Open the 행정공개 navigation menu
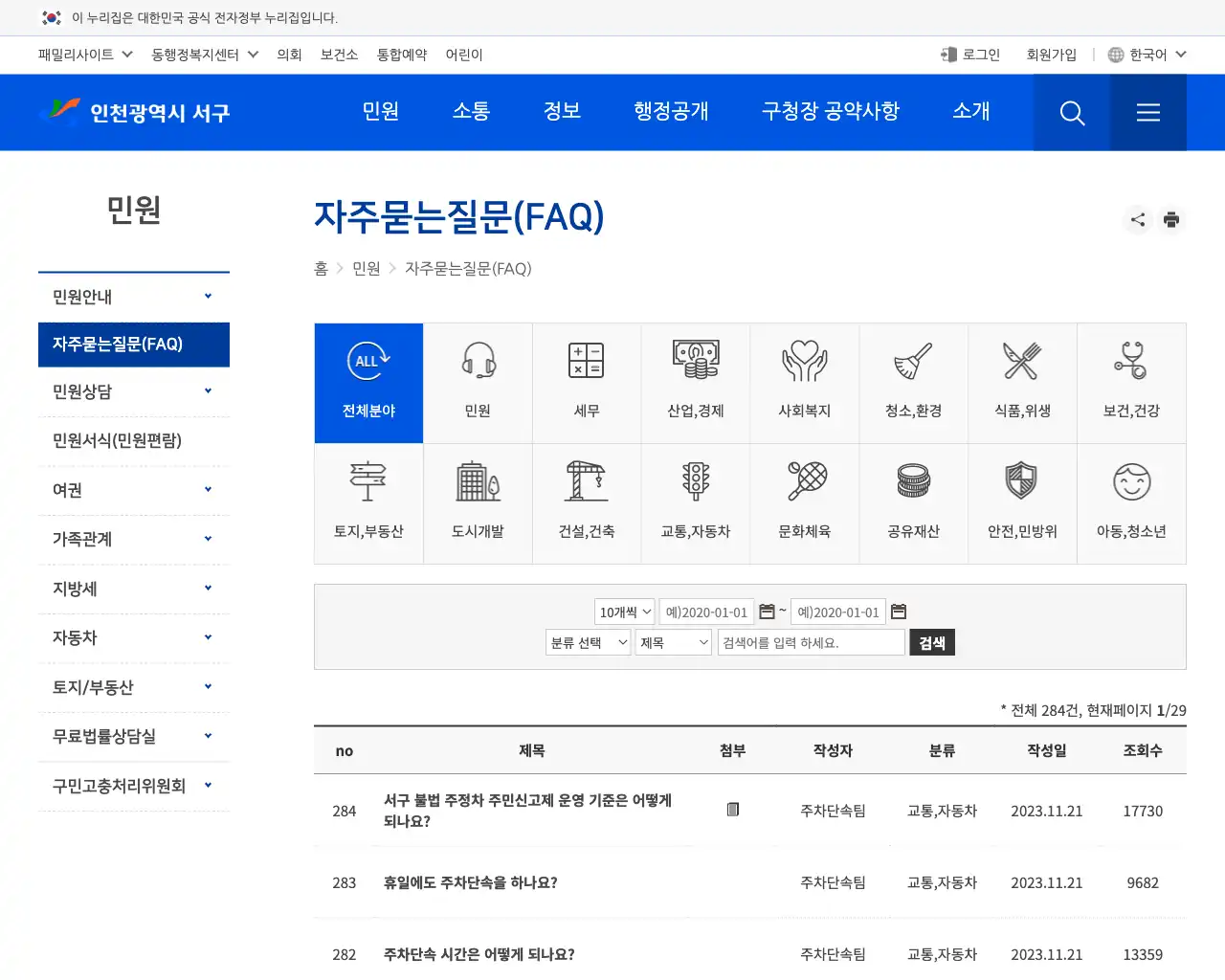This screenshot has height=980, width=1225. click(x=671, y=112)
